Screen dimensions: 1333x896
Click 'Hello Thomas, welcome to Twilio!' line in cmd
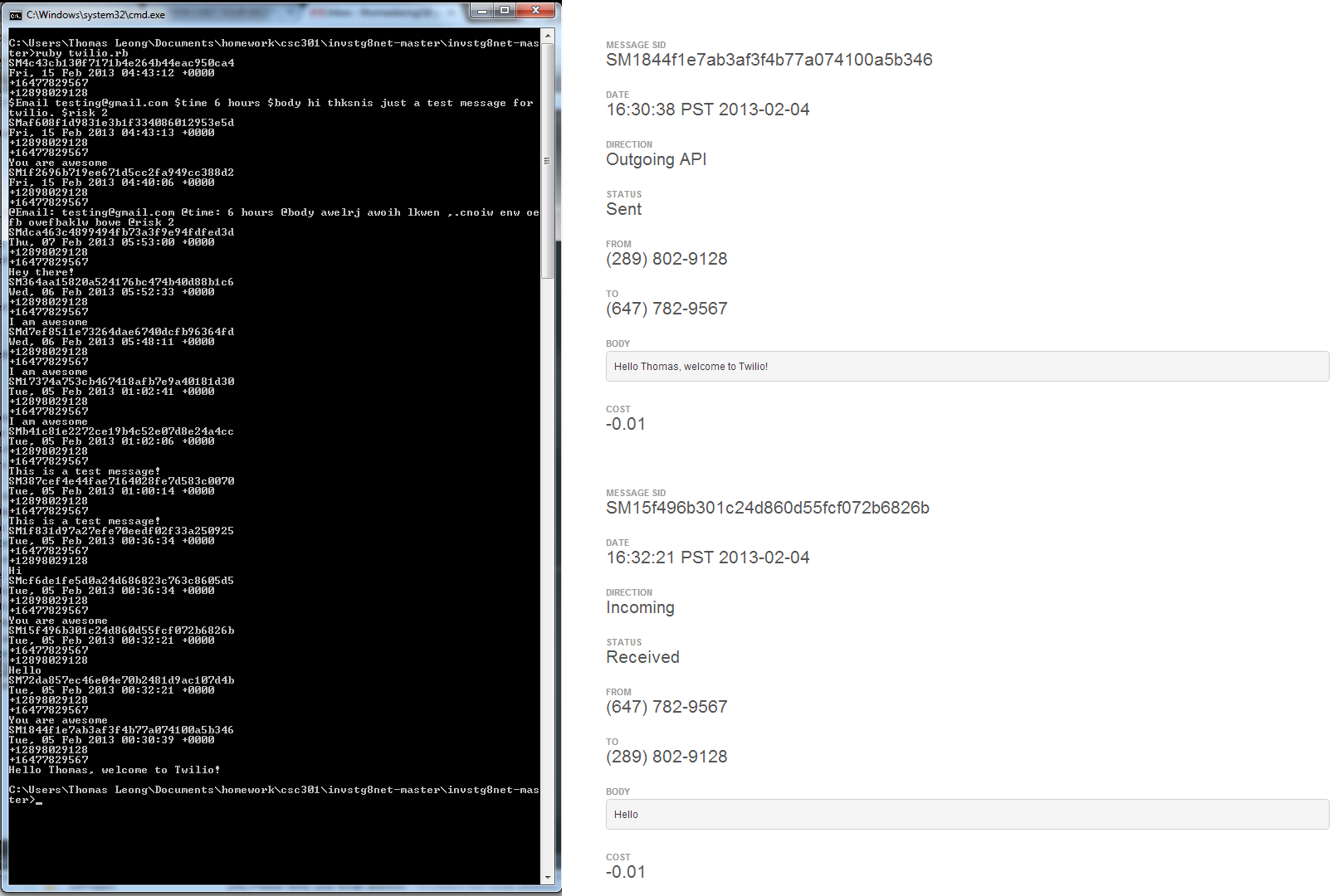(x=115, y=770)
